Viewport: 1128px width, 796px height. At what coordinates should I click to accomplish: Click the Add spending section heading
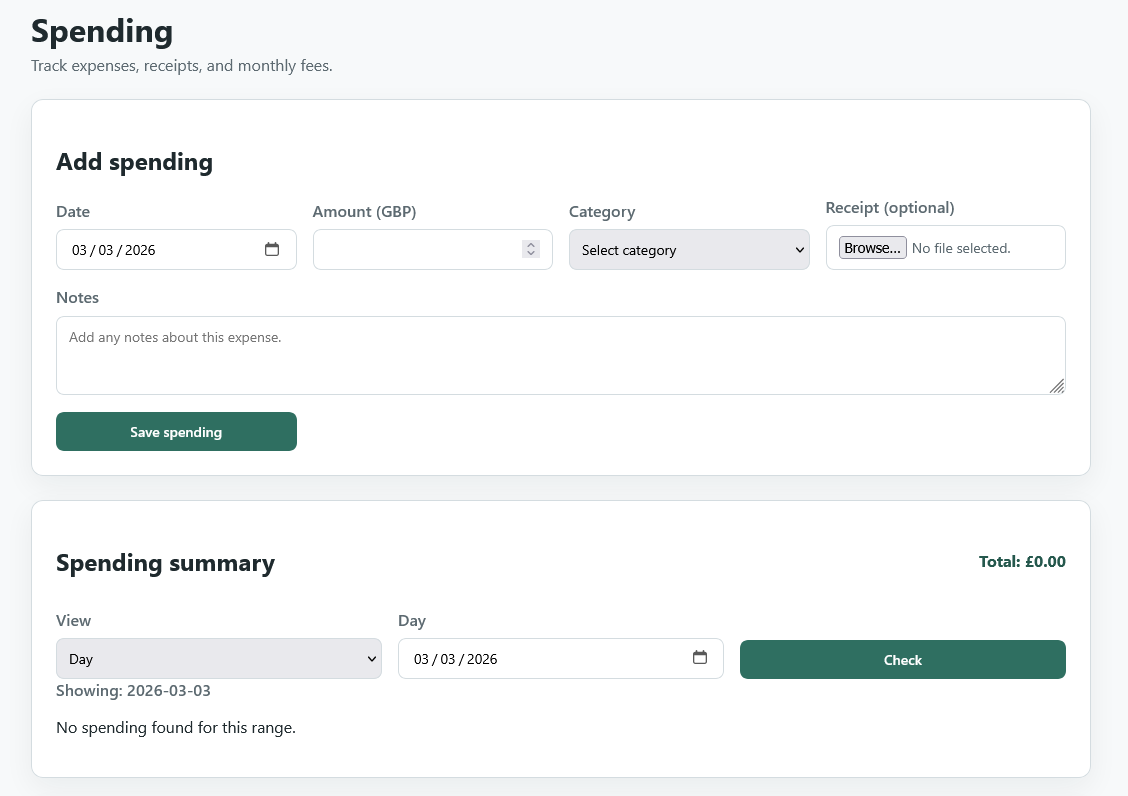(x=134, y=162)
